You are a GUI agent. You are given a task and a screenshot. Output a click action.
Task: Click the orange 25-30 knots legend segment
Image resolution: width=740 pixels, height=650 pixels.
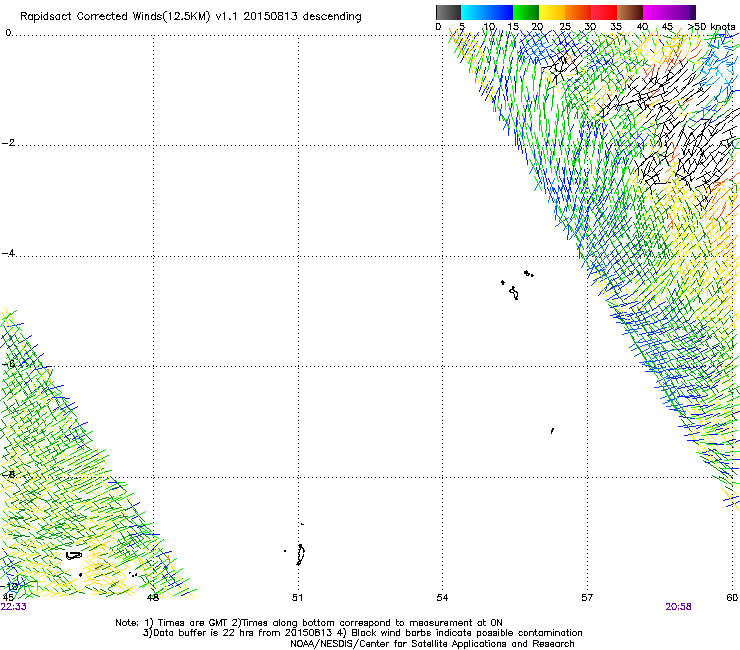tap(578, 12)
